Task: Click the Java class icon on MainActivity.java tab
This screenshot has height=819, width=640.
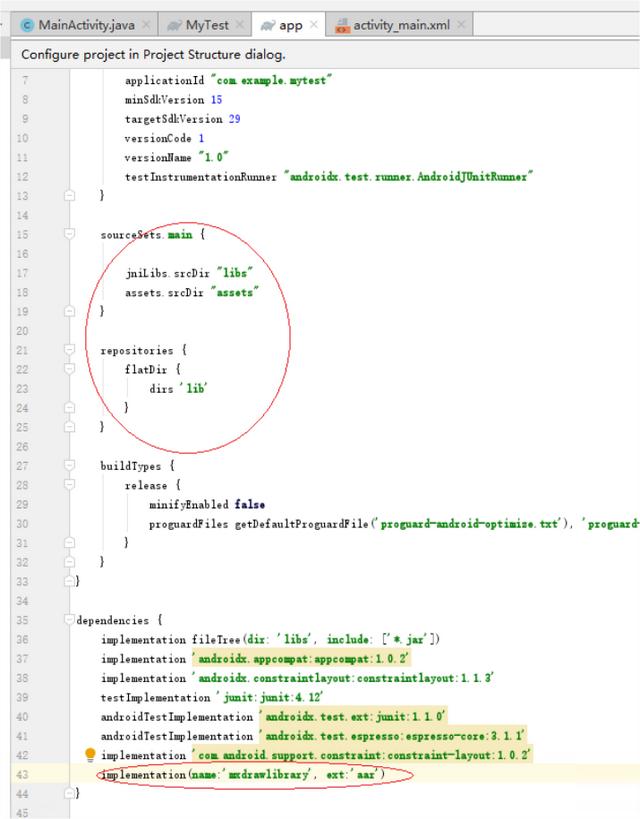Action: tap(27, 25)
